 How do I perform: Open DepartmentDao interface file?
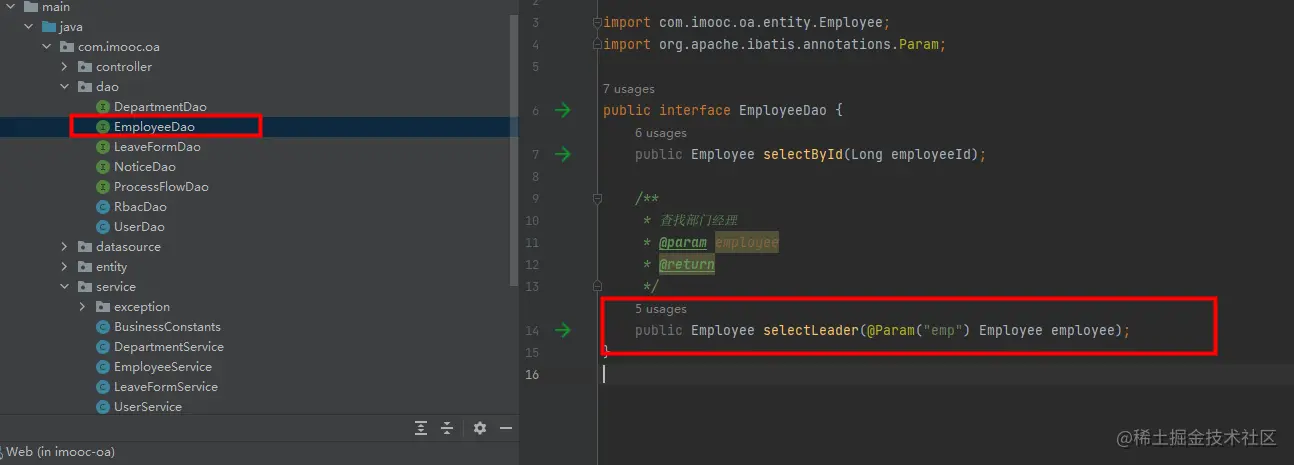(160, 107)
